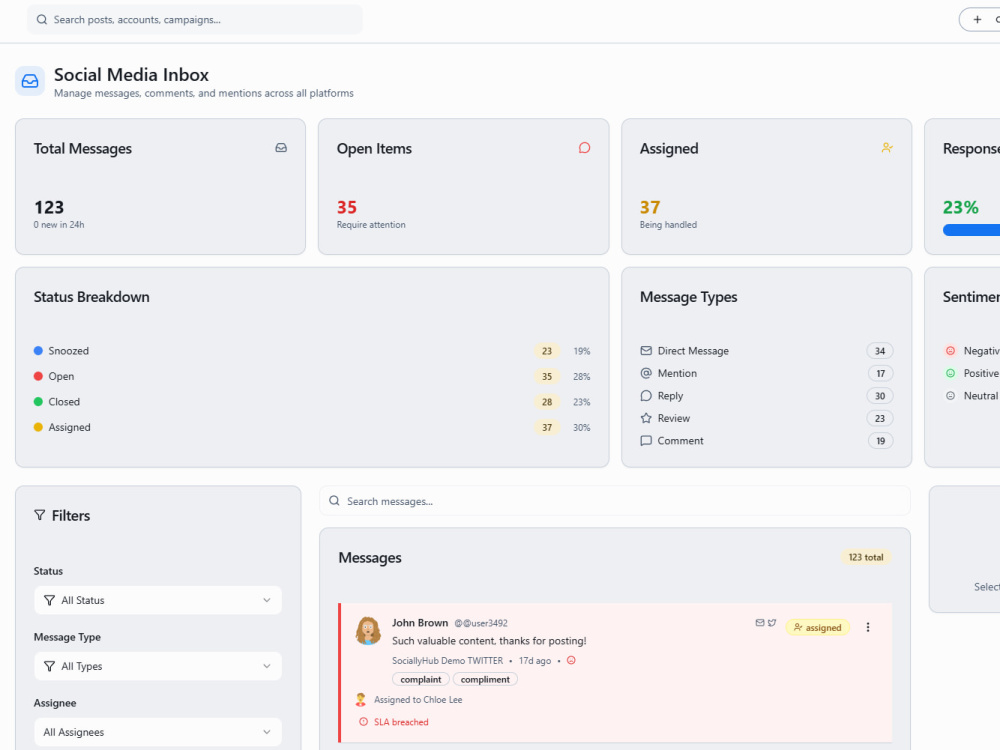This screenshot has height=750, width=1000.
Task: Click the Mention count 17
Action: tap(880, 374)
